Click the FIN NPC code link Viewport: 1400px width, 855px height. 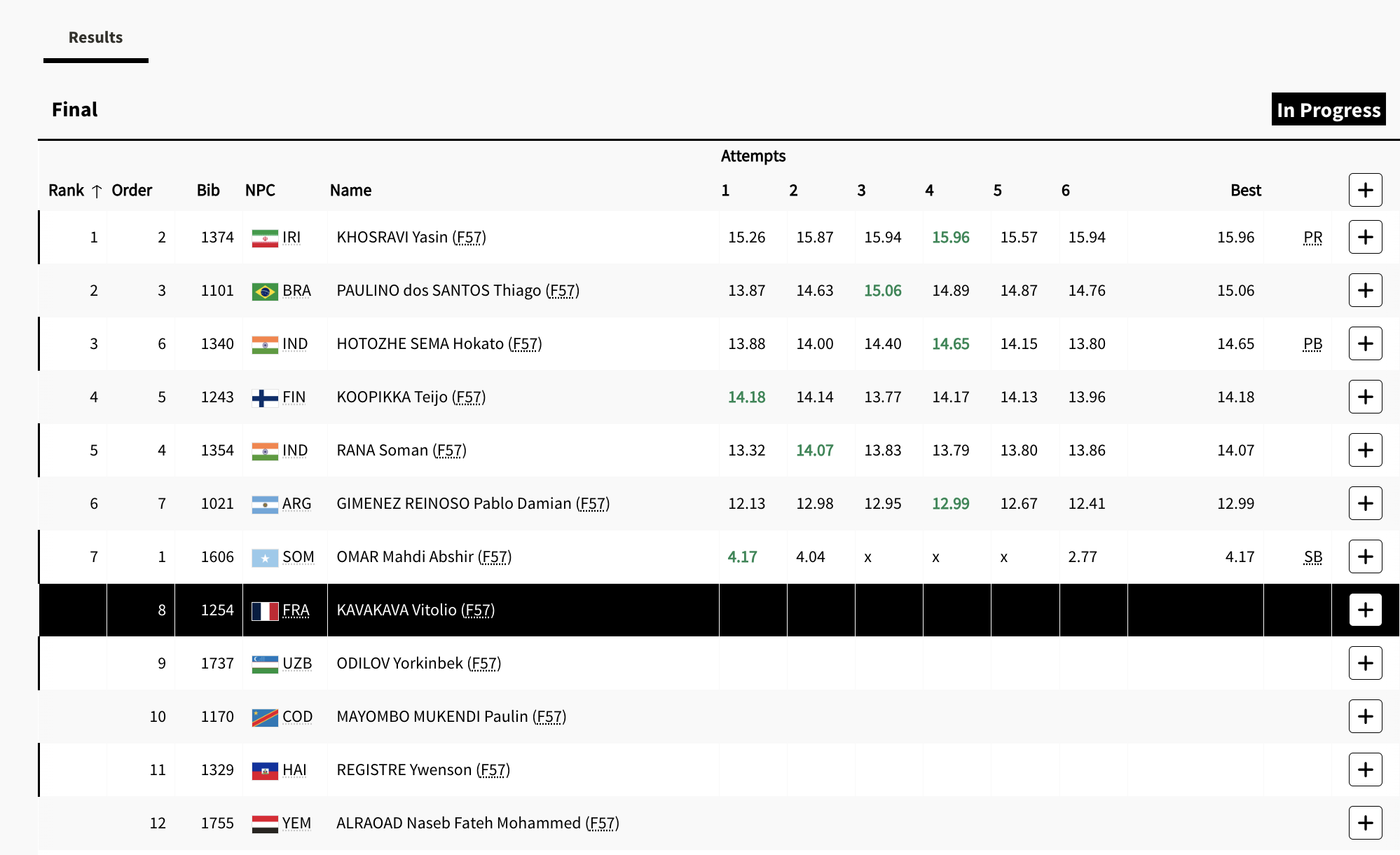coord(294,397)
